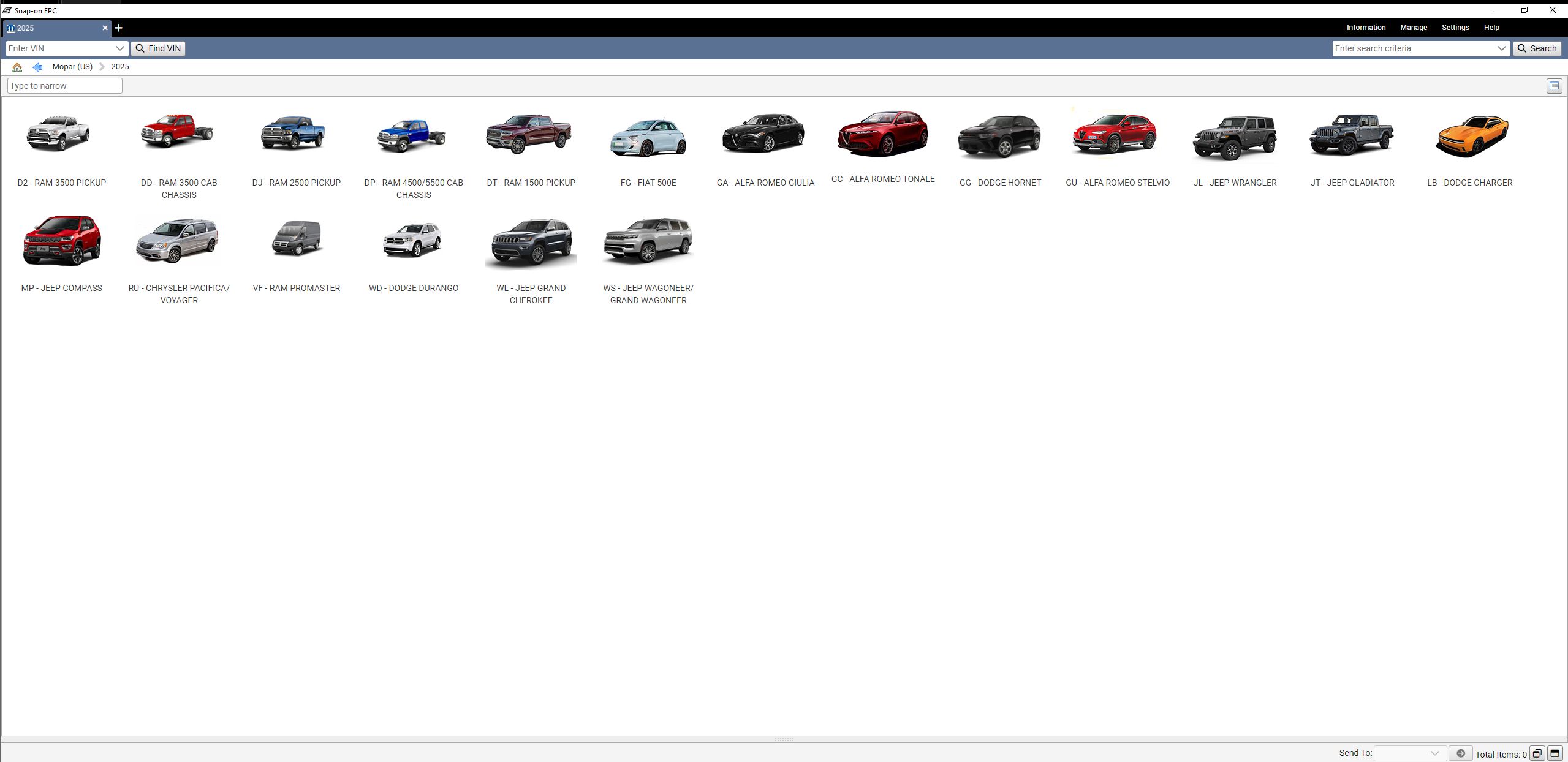The height and width of the screenshot is (762, 1568).
Task: Open the Settings menu
Action: click(1455, 27)
